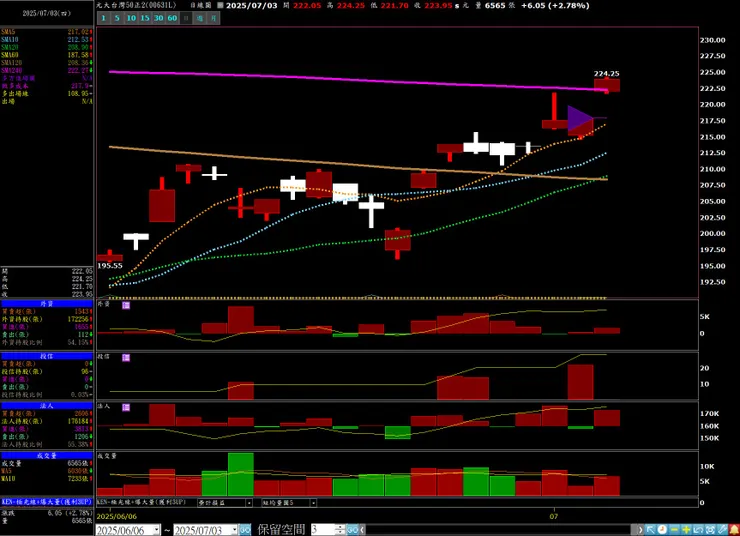Viewport: 740px width, 536px height.
Task: Click the SMA10 legend row
Action: [x=47, y=40]
